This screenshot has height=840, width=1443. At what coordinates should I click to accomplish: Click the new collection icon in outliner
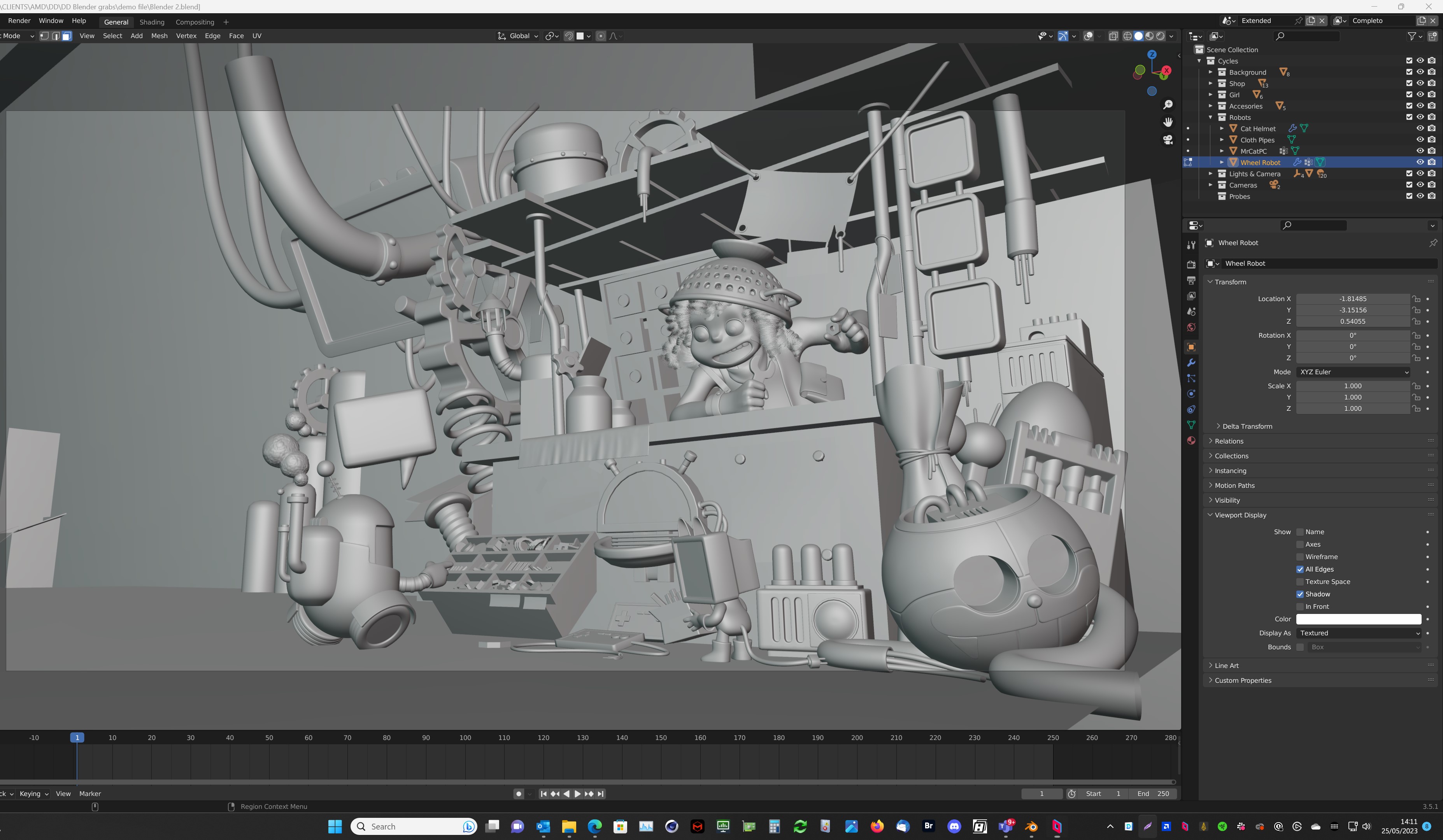click(1433, 36)
